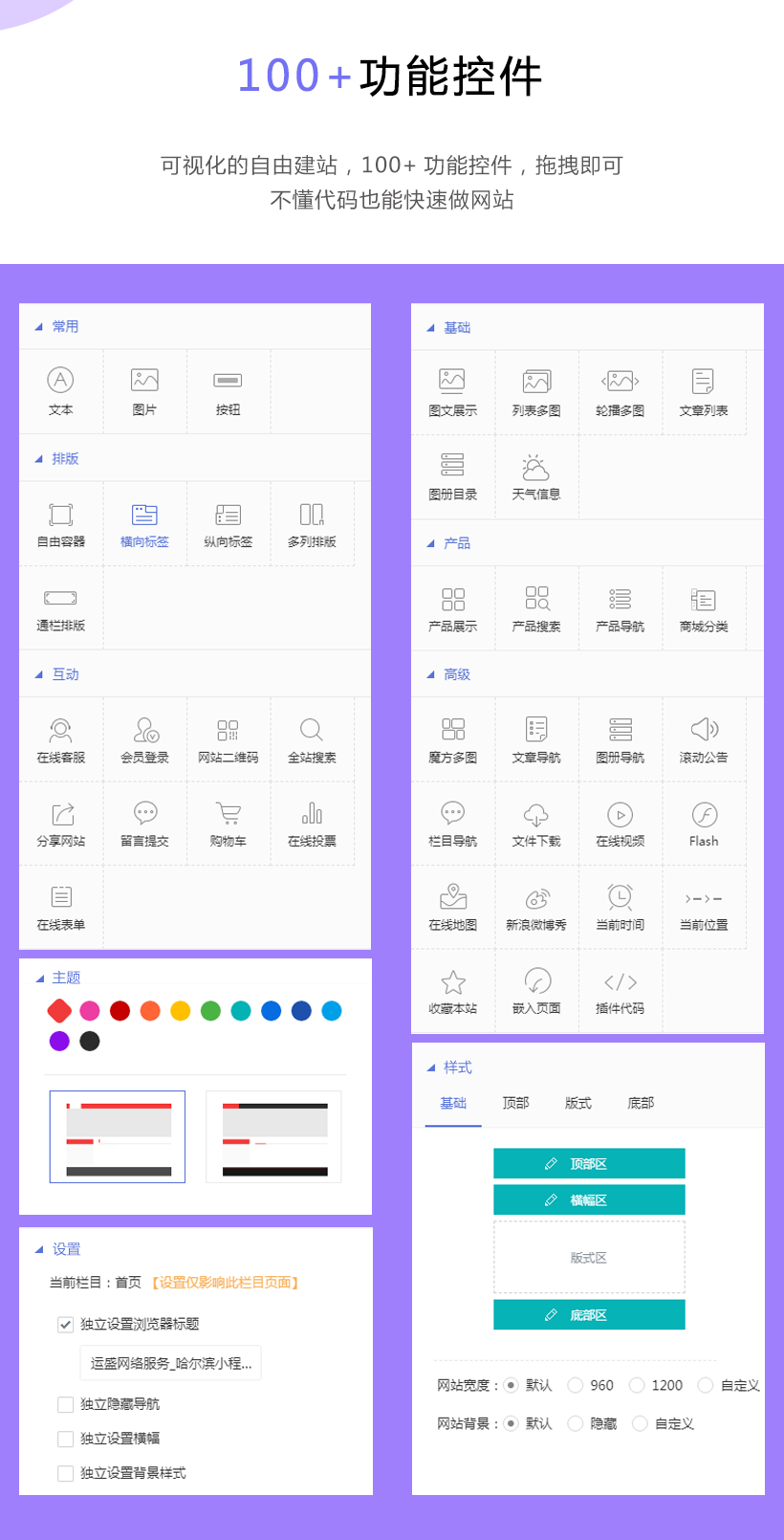Image resolution: width=784 pixels, height=1540 pixels.
Task: Click the 顶部区 edit button
Action: coord(589,1164)
